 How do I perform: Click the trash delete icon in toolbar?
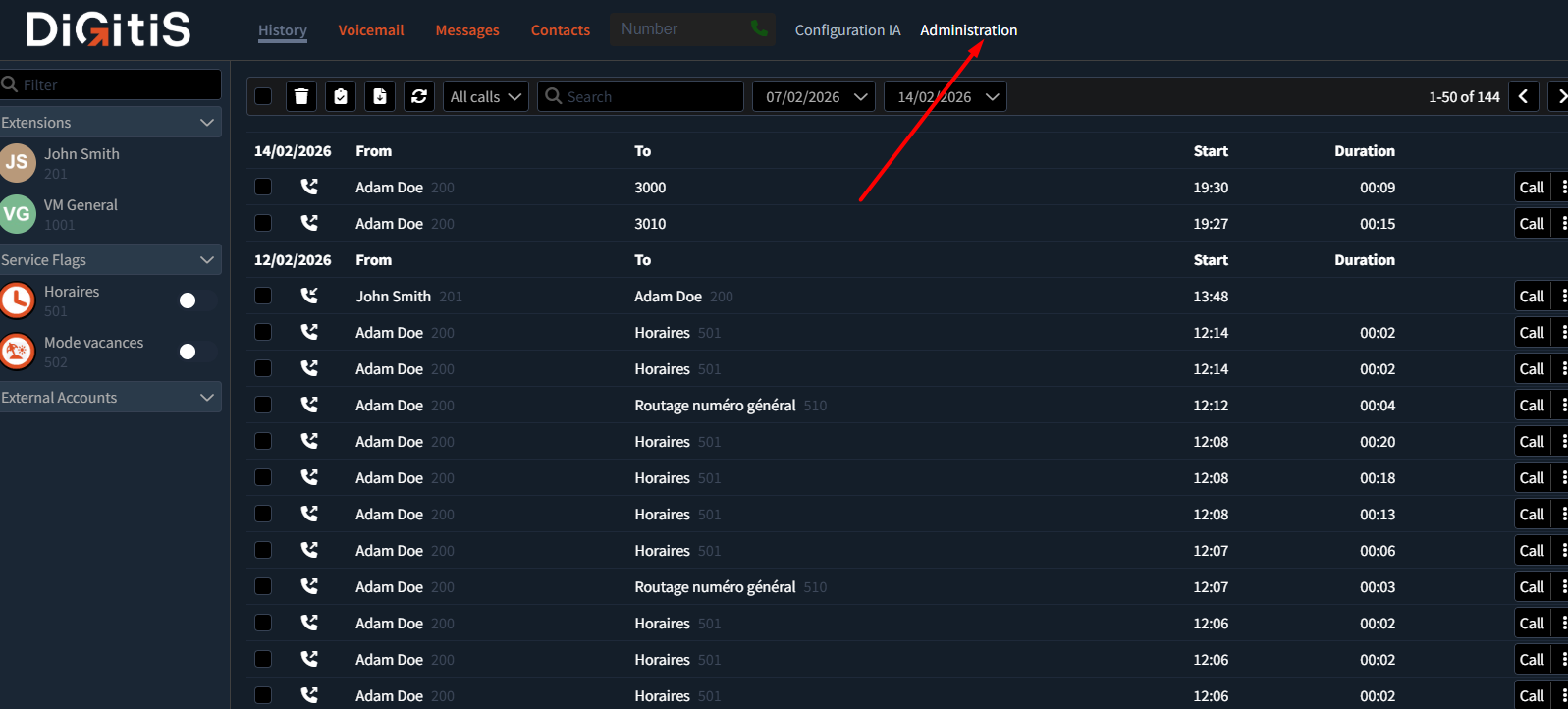(301, 96)
